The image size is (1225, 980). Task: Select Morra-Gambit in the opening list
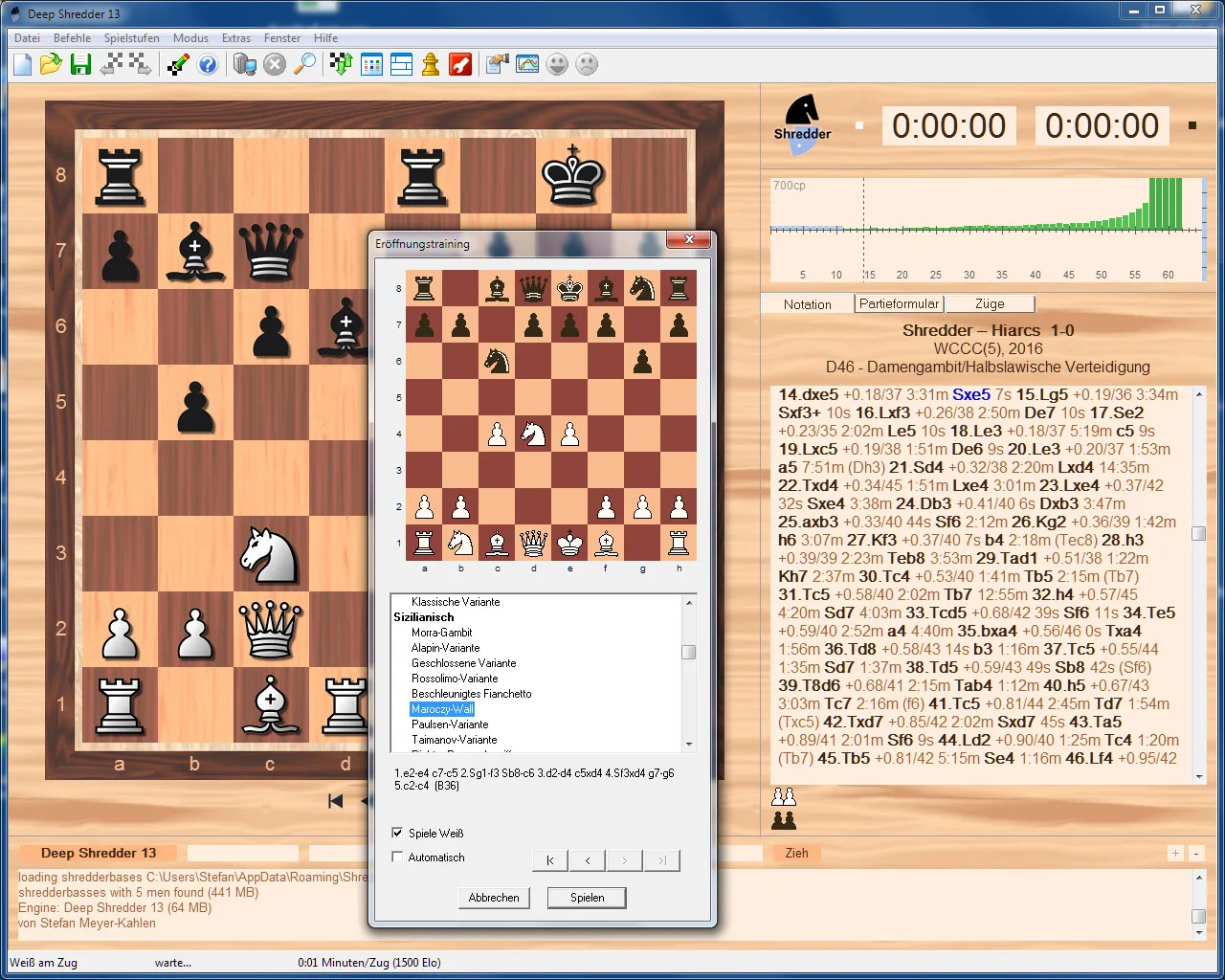coord(442,633)
